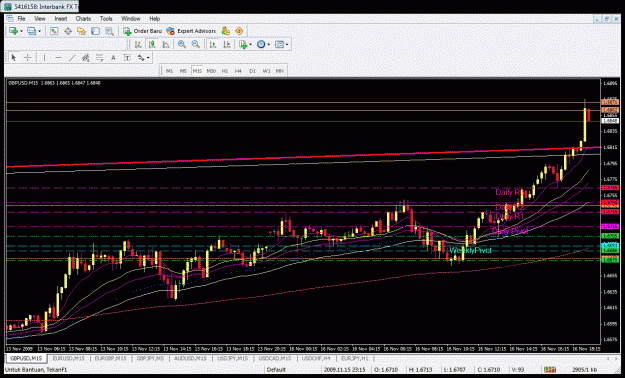Expand the Templates dropdown arrow
The height and width of the screenshot is (378, 625).
[287, 45]
